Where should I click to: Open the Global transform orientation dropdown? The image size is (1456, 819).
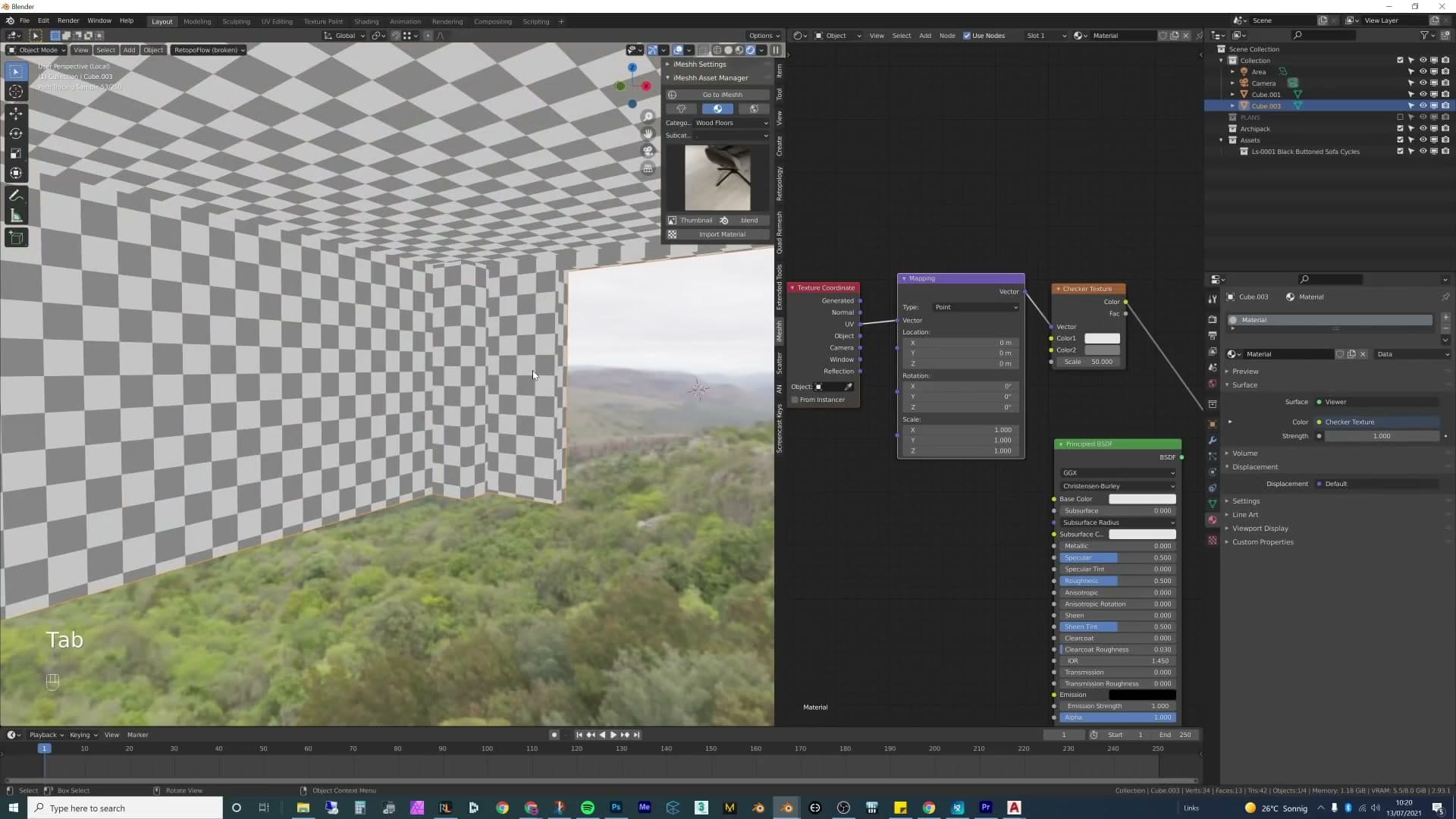point(345,36)
